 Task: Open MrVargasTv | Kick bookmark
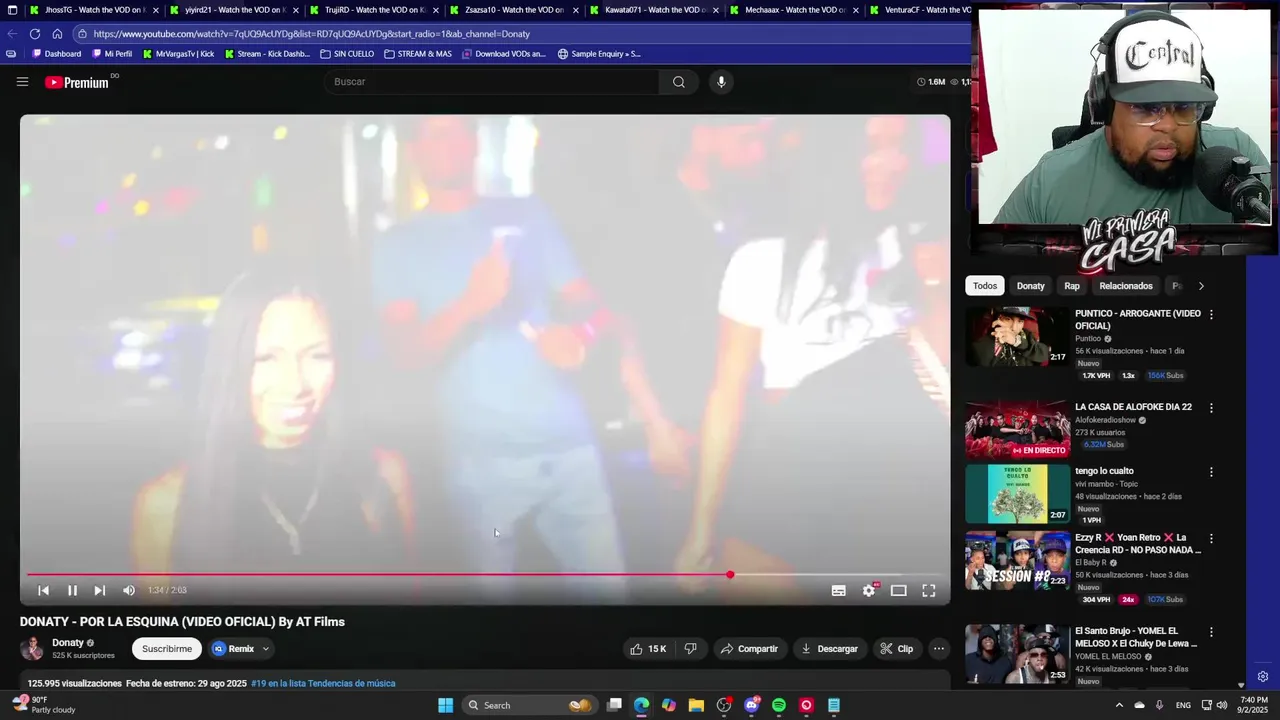click(x=178, y=54)
